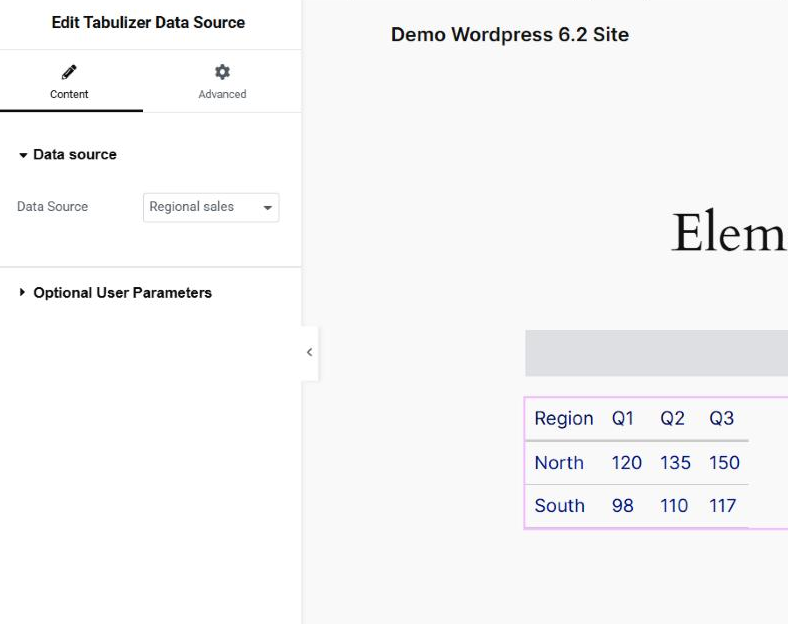Hide the editor panel with collapse chevron
788x624 pixels.
[310, 352]
